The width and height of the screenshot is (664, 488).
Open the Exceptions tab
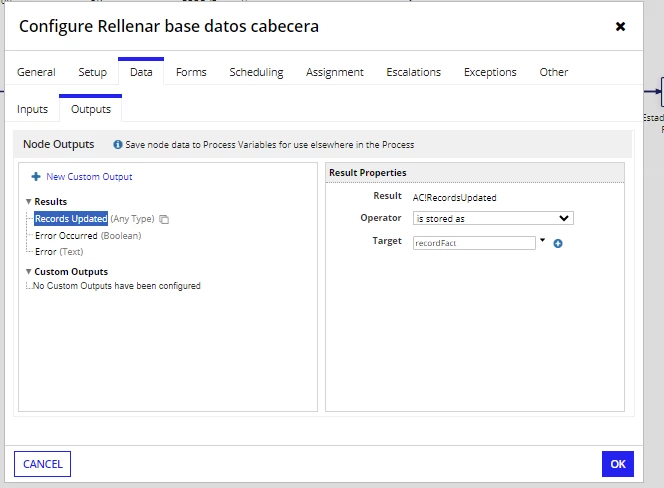click(490, 72)
